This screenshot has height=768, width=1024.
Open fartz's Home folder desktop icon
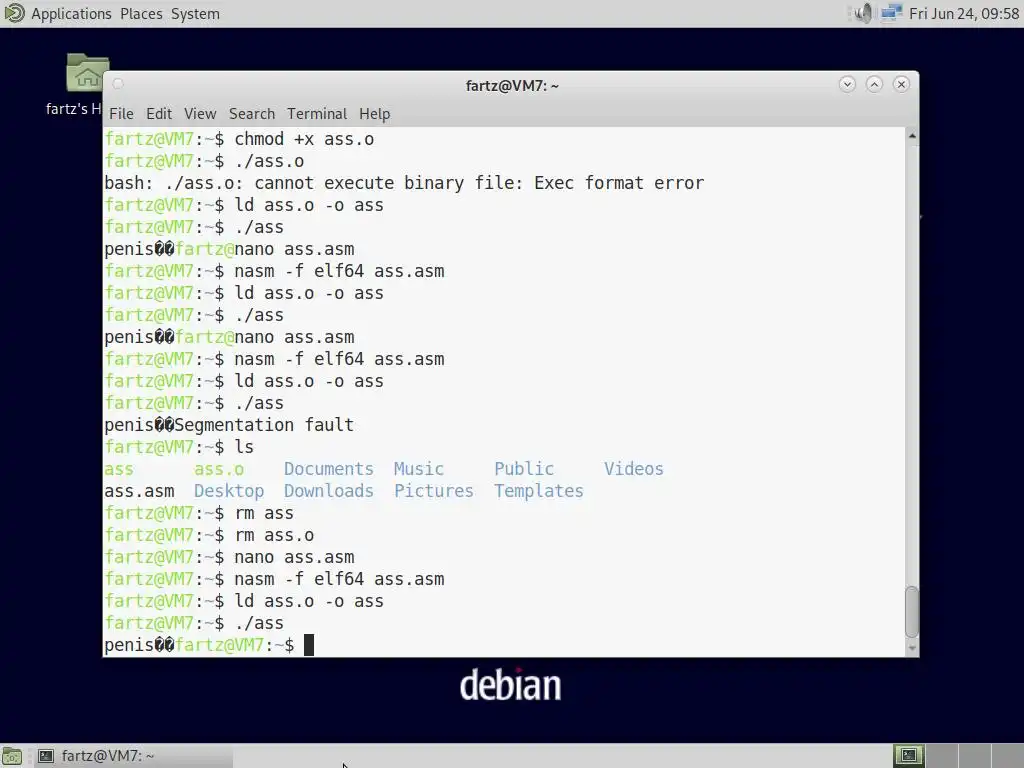point(86,84)
